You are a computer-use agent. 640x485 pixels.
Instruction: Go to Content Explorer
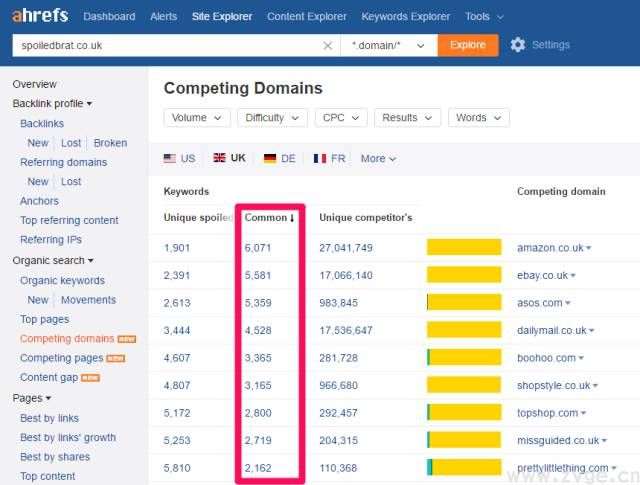pyautogui.click(x=307, y=17)
